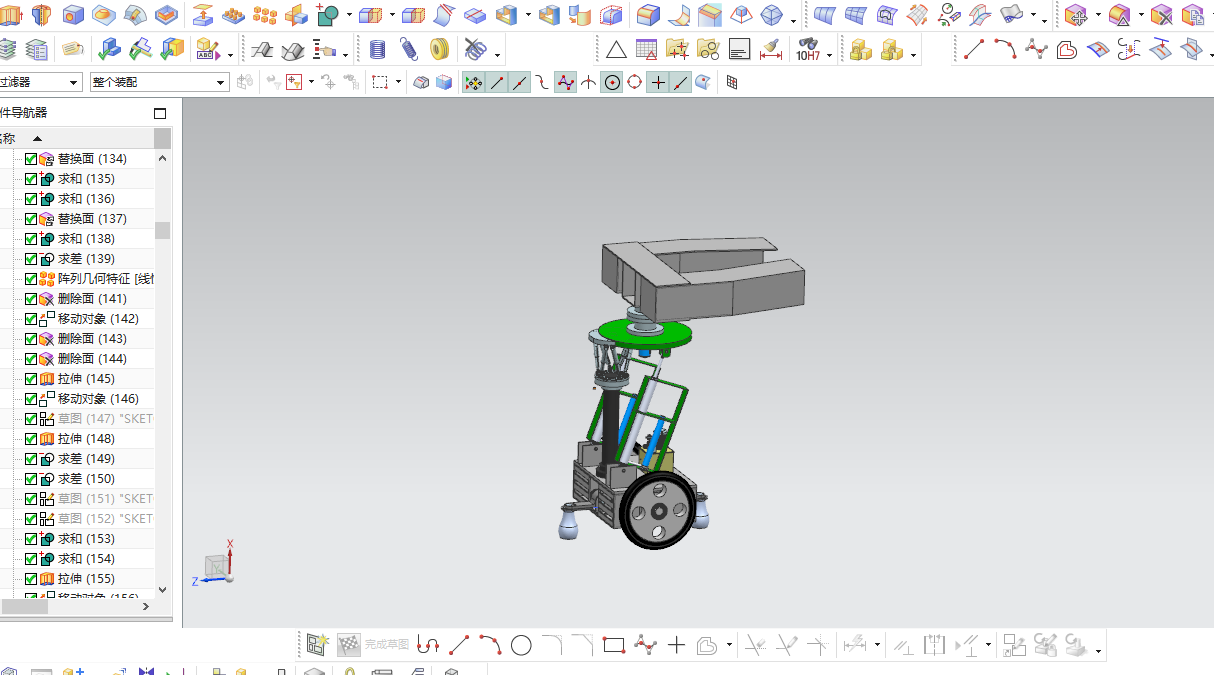Open the Delete Face tool
The image size is (1214, 675).
pyautogui.click(x=1161, y=15)
